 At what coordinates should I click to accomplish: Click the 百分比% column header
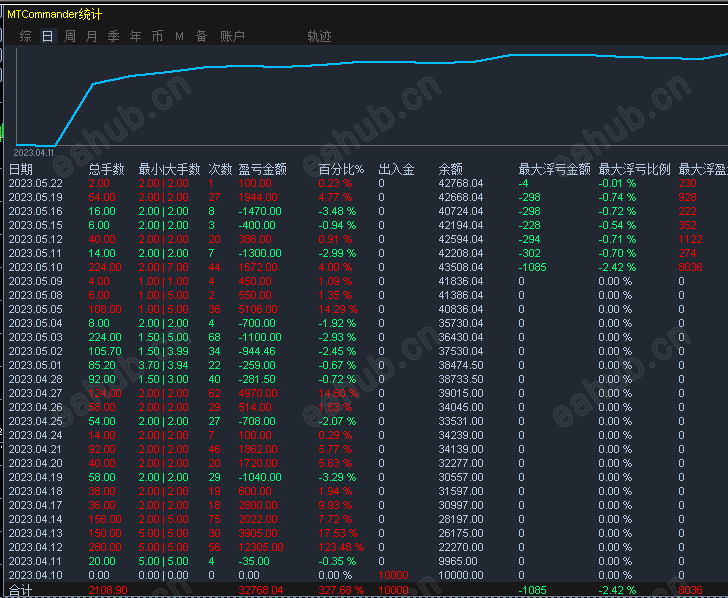341,169
